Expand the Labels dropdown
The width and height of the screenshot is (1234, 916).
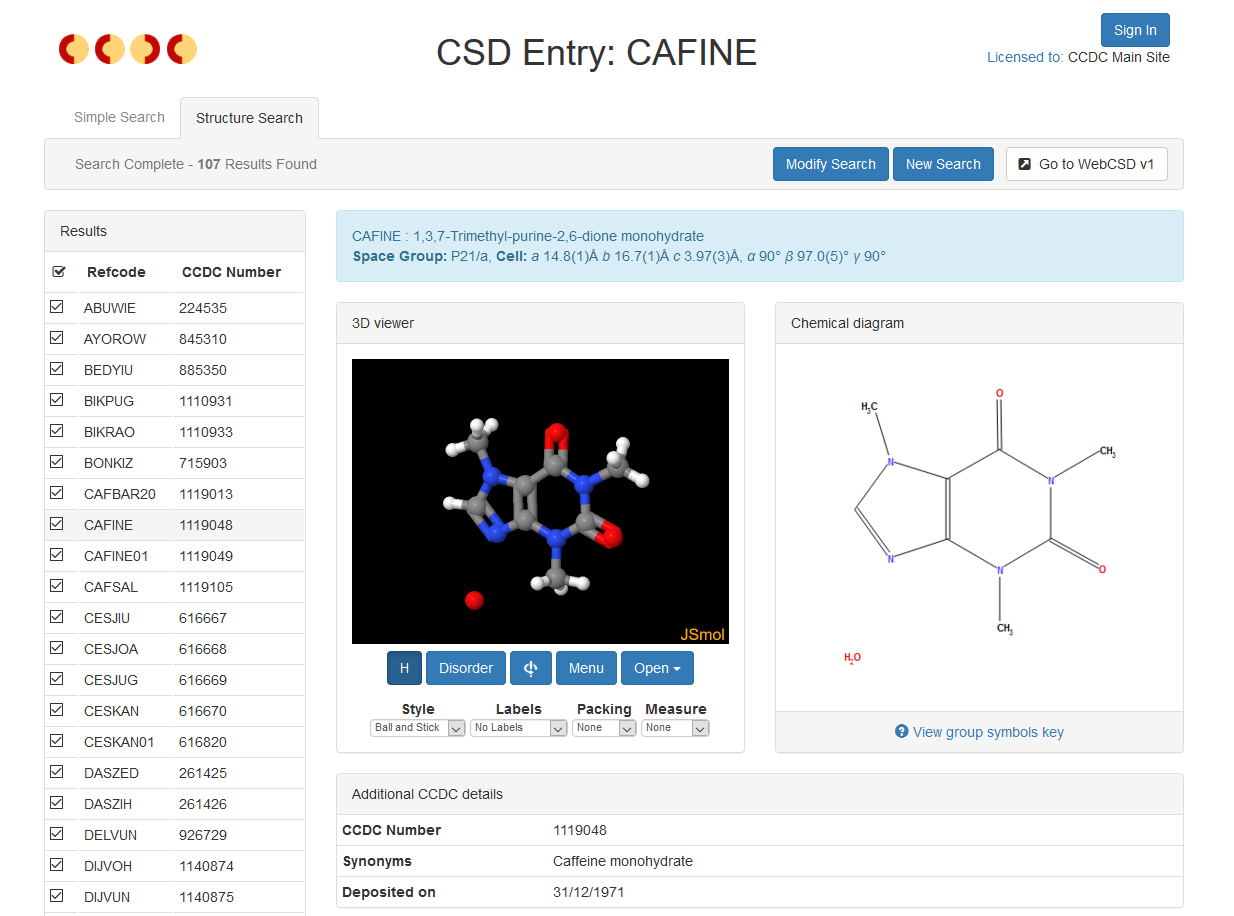[518, 728]
